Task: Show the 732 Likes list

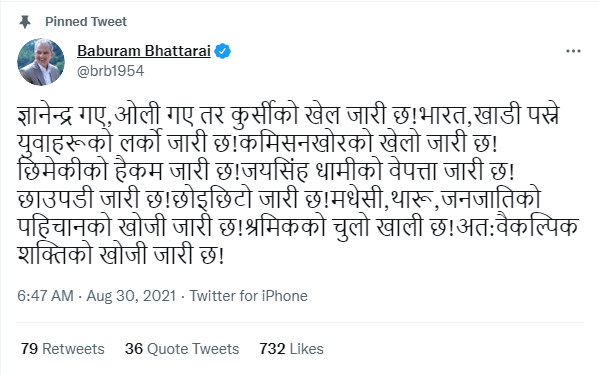Action: click(291, 349)
